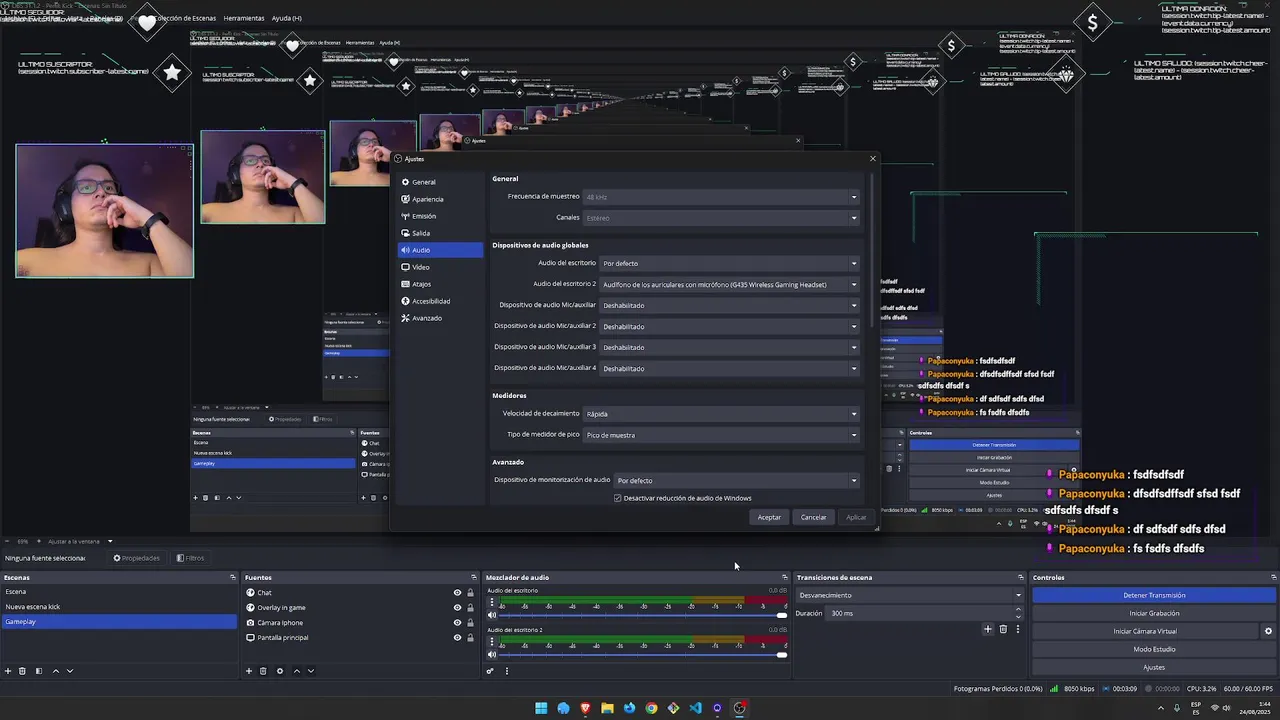Open options dots for Audio del escritorio
Viewport: 1280px width, 720px height.
click(x=492, y=603)
